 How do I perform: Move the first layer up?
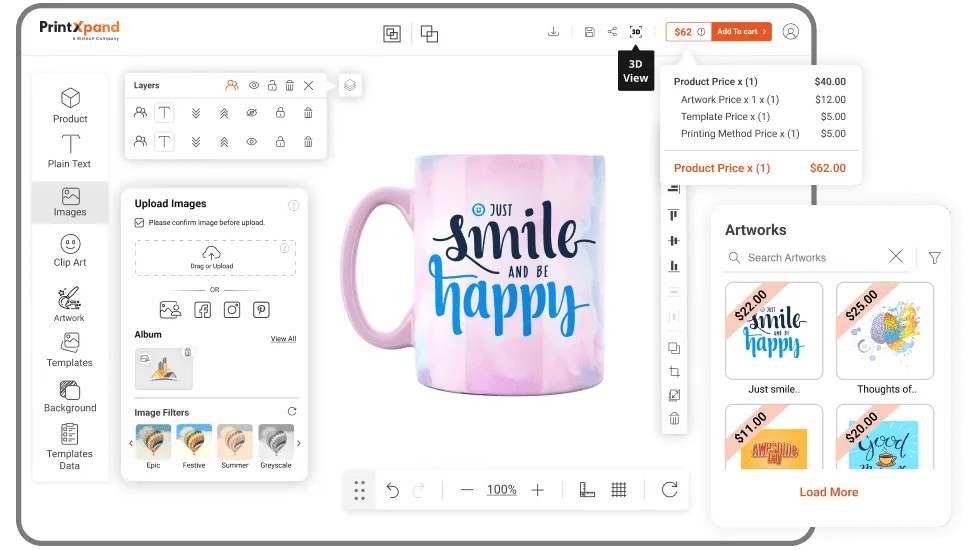click(x=224, y=113)
